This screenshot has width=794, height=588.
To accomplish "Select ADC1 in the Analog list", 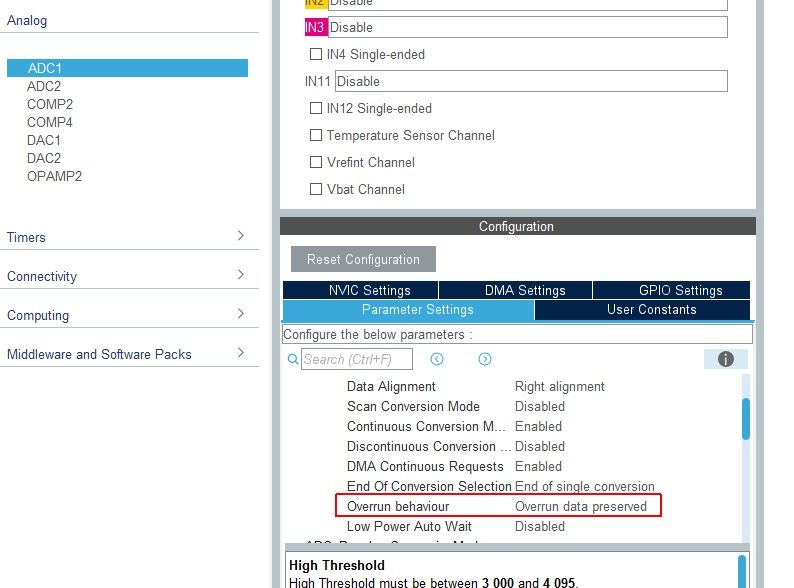I will click(127, 68).
